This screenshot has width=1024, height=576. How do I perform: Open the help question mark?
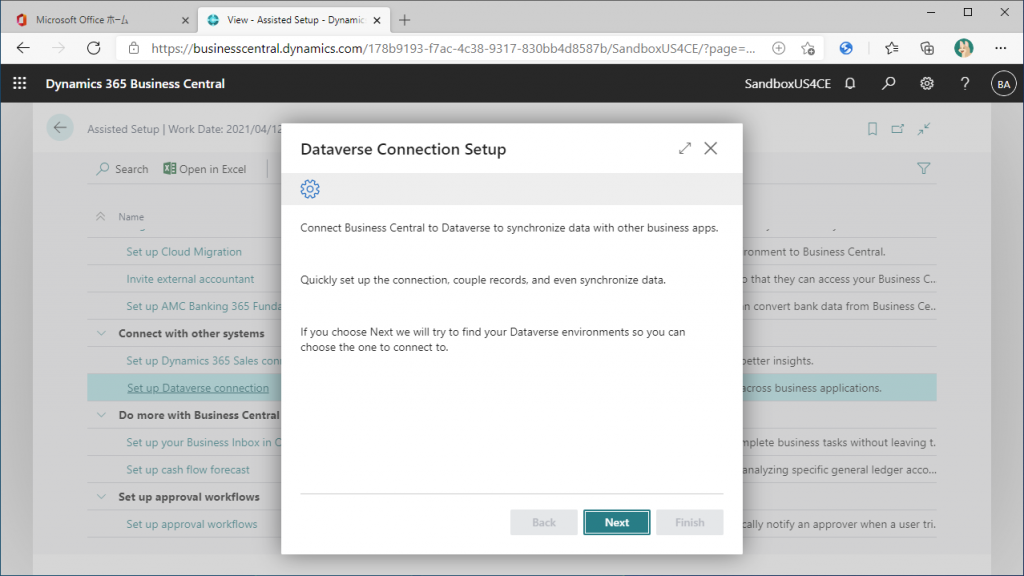tap(965, 84)
